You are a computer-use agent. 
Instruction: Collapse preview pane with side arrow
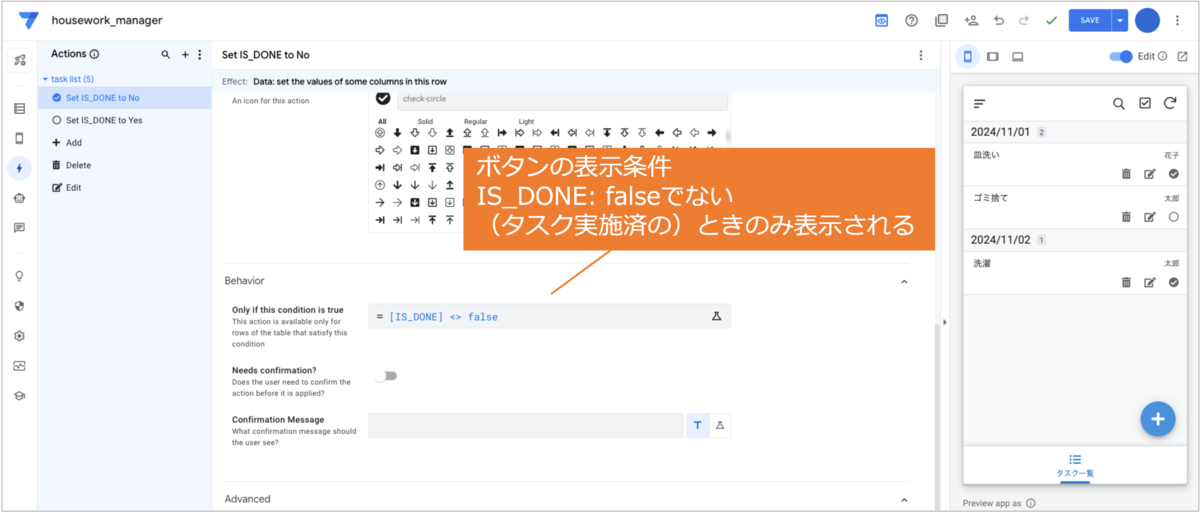(944, 322)
